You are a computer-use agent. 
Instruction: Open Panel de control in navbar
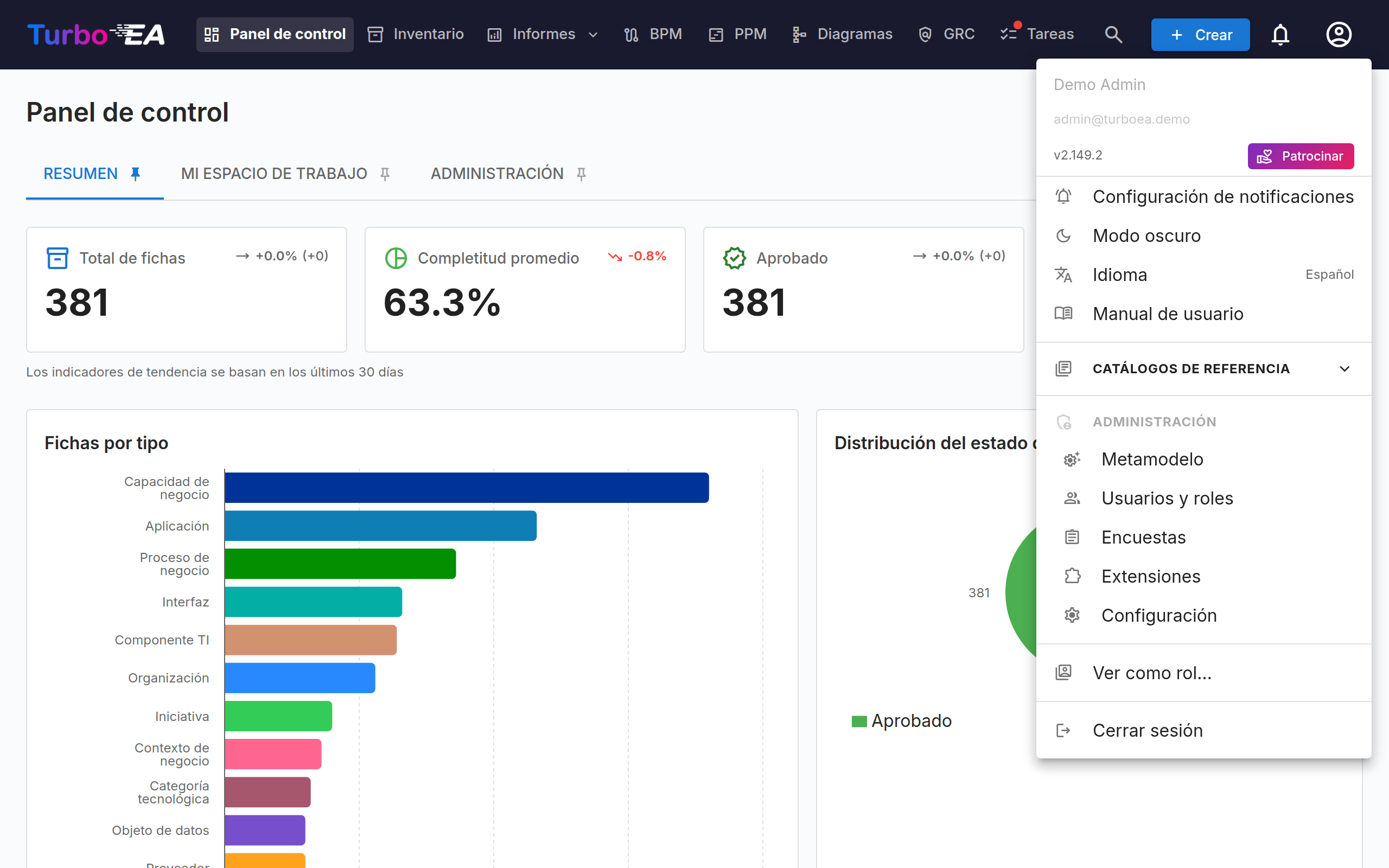coord(275,34)
